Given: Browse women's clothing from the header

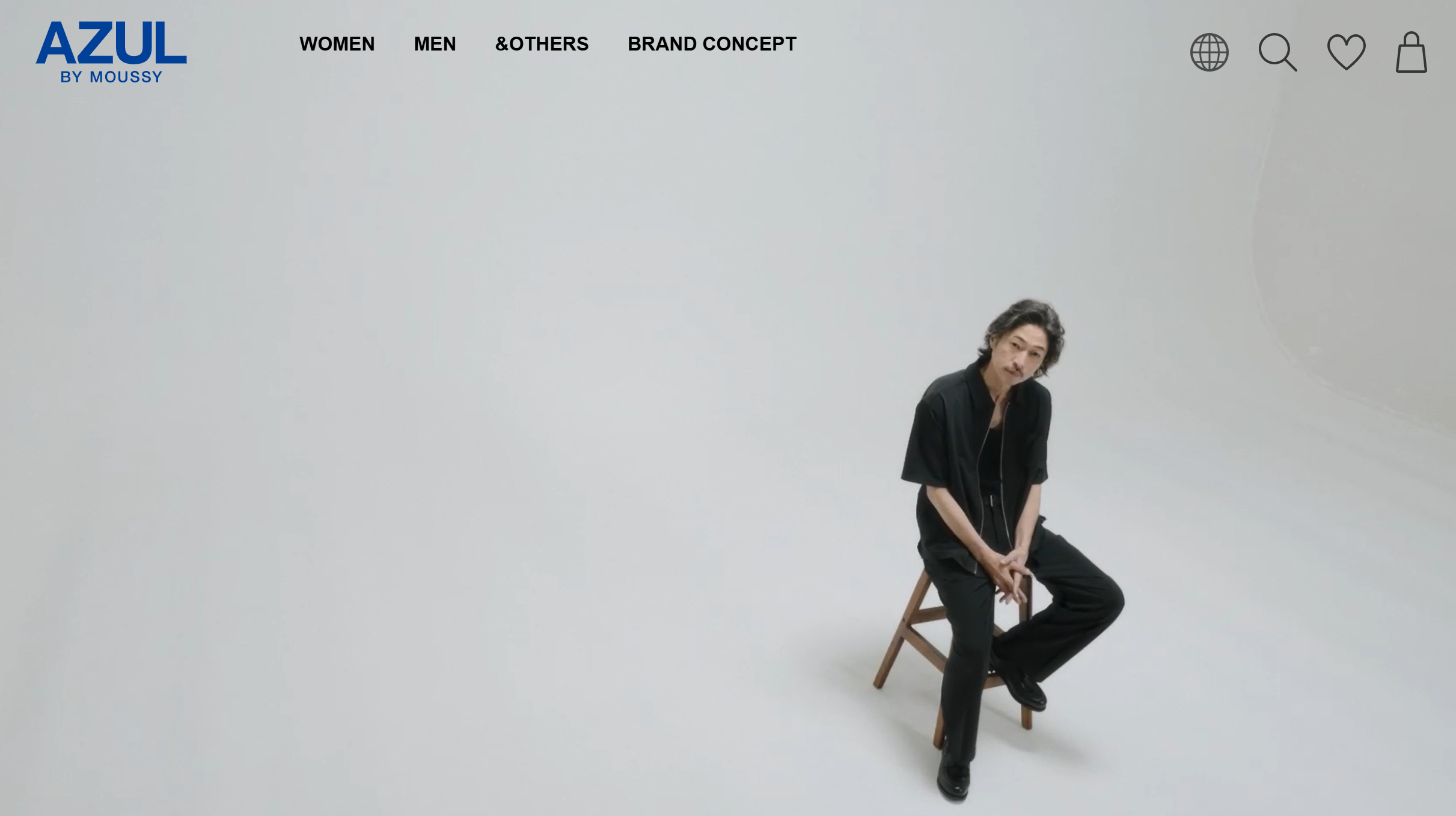Looking at the screenshot, I should click(x=337, y=44).
